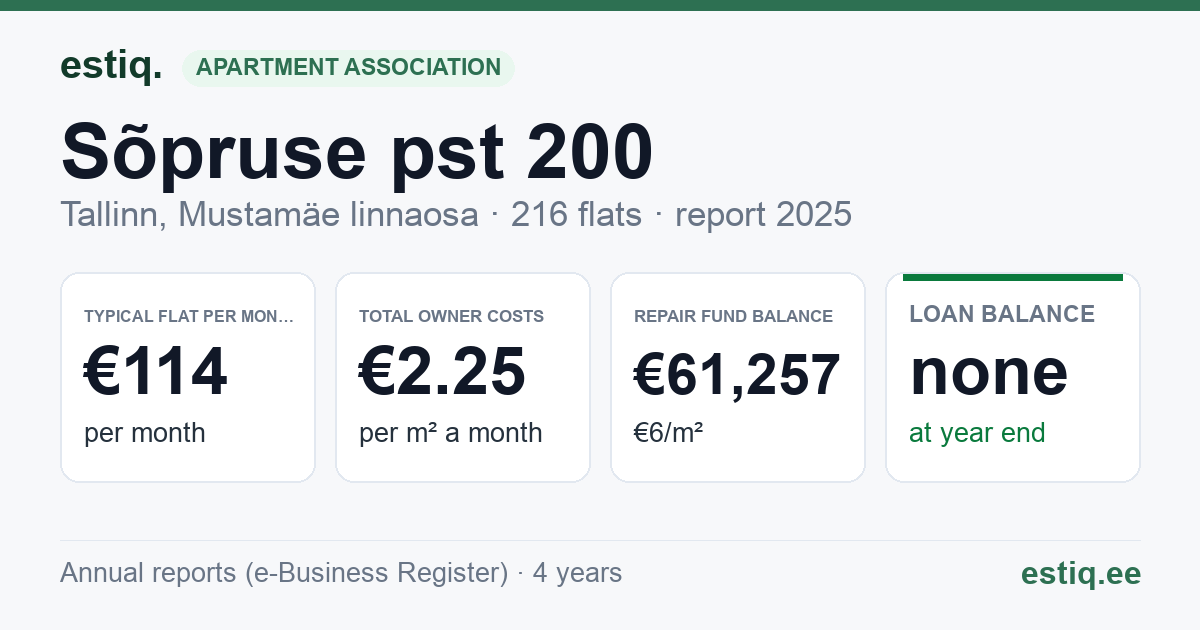The height and width of the screenshot is (630, 1200).
Task: Click the Tallinn, Mustamäe linnaosa subtitle
Action: (x=269, y=214)
